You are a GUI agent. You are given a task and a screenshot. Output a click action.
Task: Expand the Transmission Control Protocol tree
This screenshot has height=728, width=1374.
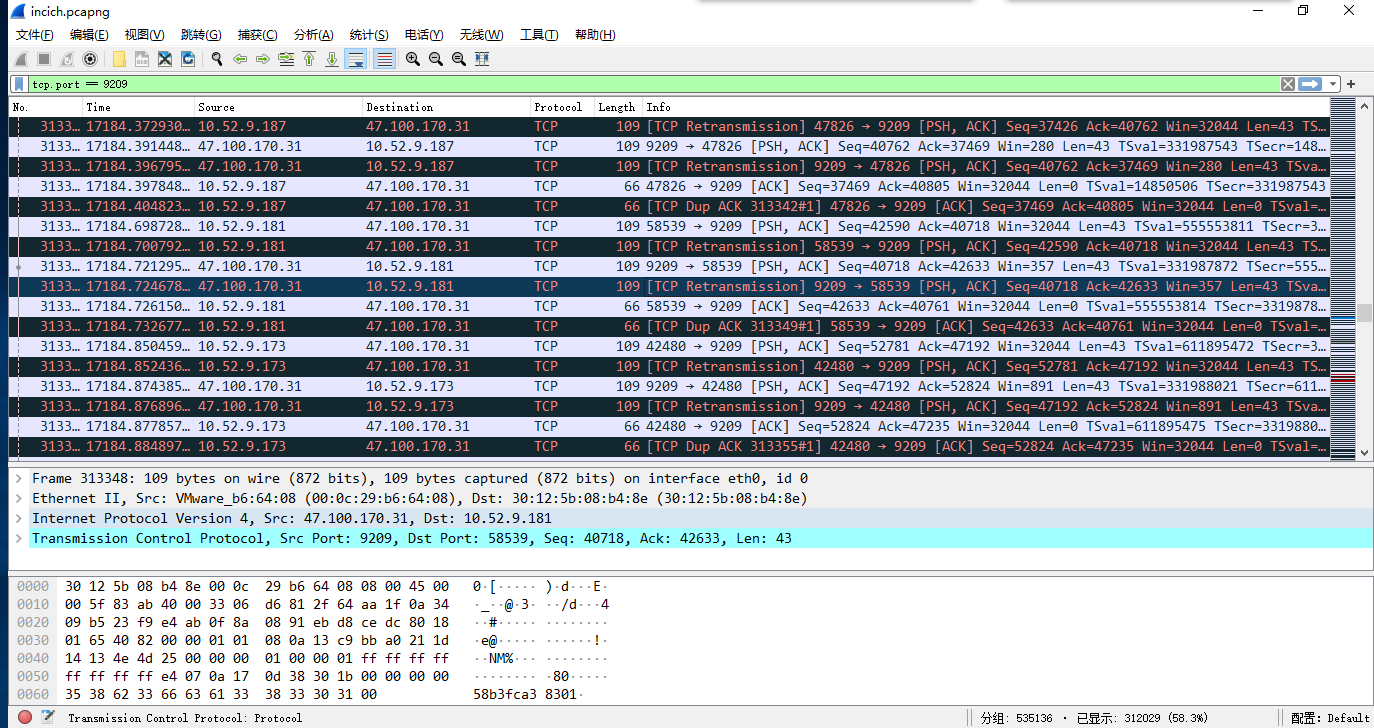pos(20,538)
